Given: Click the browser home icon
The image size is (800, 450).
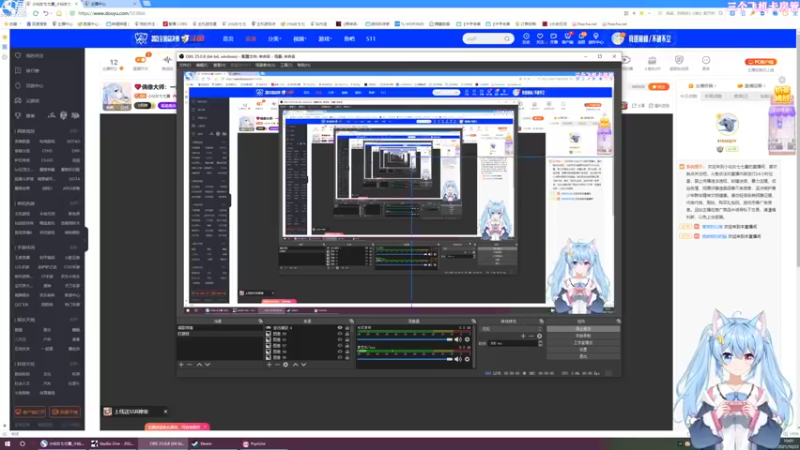Looking at the screenshot, I should pos(59,13).
